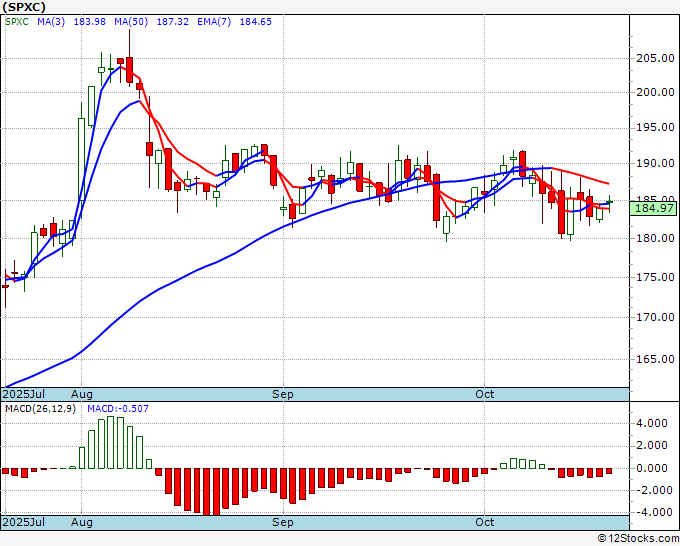Click the Aug label on price chart axis
The height and width of the screenshot is (546, 680).
82,394
